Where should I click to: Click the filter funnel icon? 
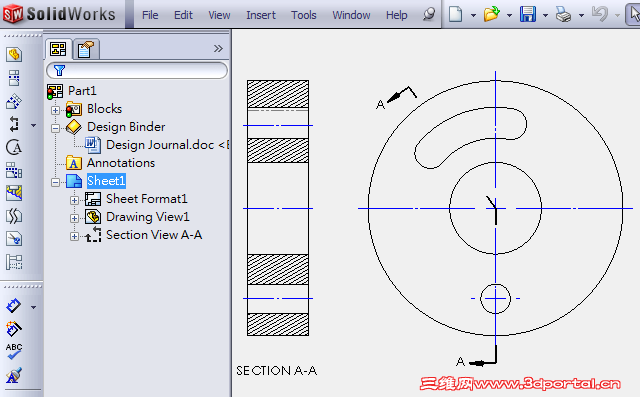point(59,70)
